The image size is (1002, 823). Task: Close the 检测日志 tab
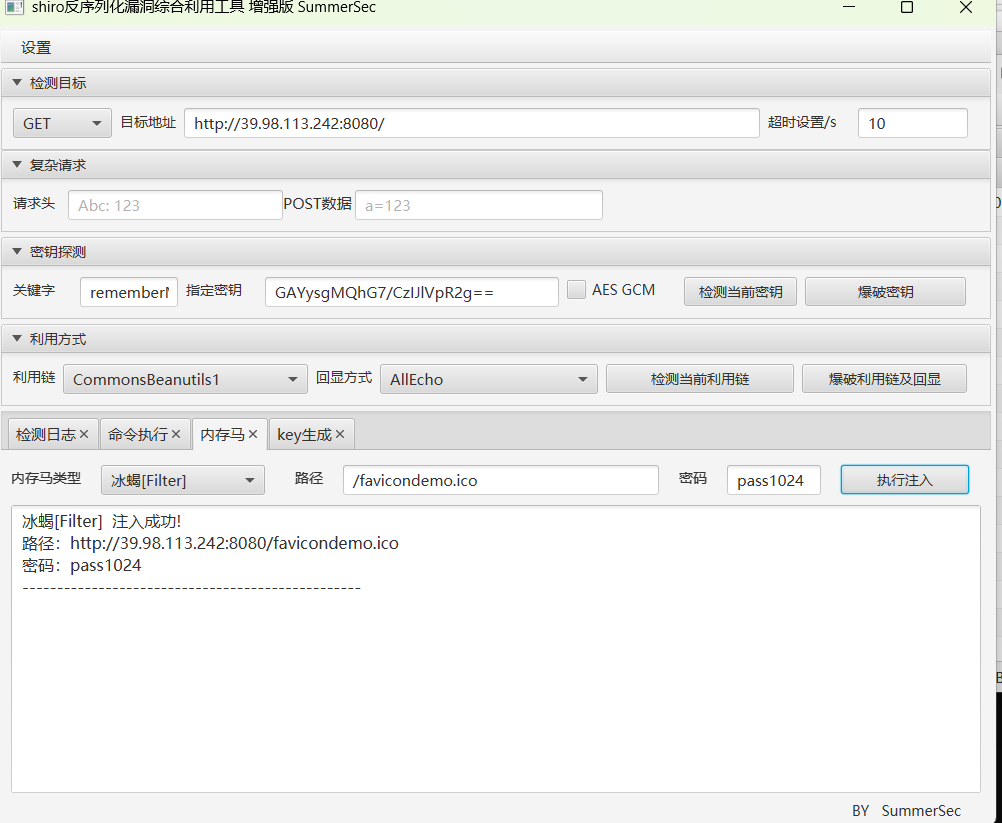pos(83,433)
